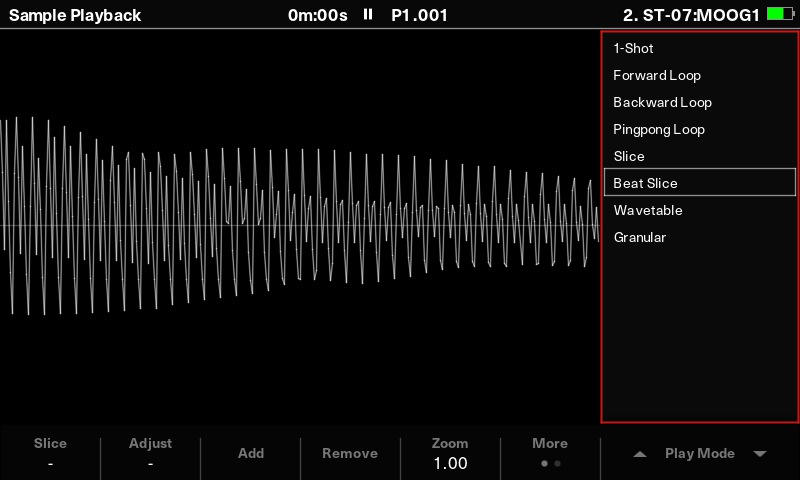Click the 0m:00s time display
The height and width of the screenshot is (480, 800).
pos(317,15)
